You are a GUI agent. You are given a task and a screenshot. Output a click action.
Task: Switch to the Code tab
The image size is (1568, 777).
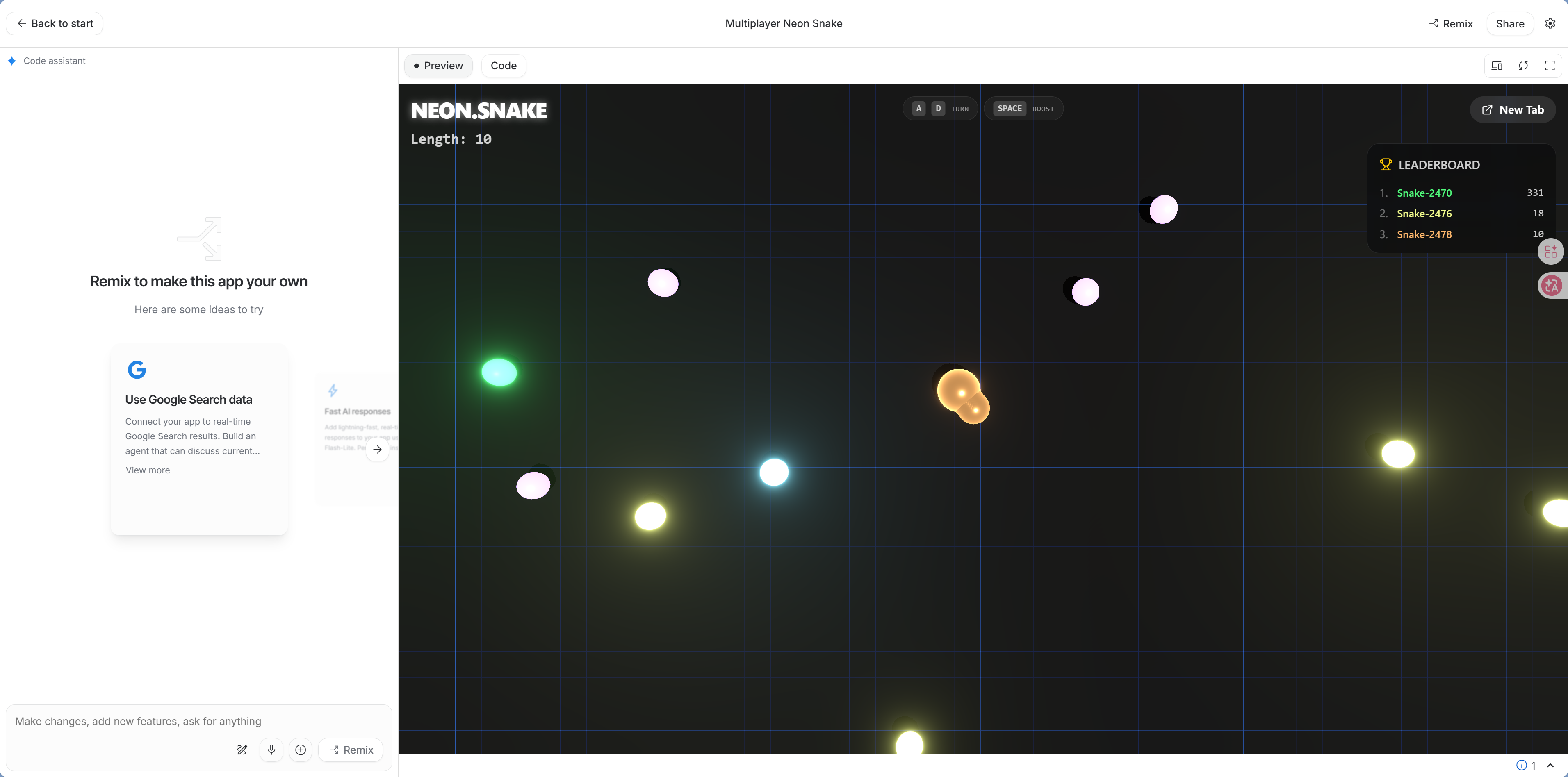[x=504, y=66]
